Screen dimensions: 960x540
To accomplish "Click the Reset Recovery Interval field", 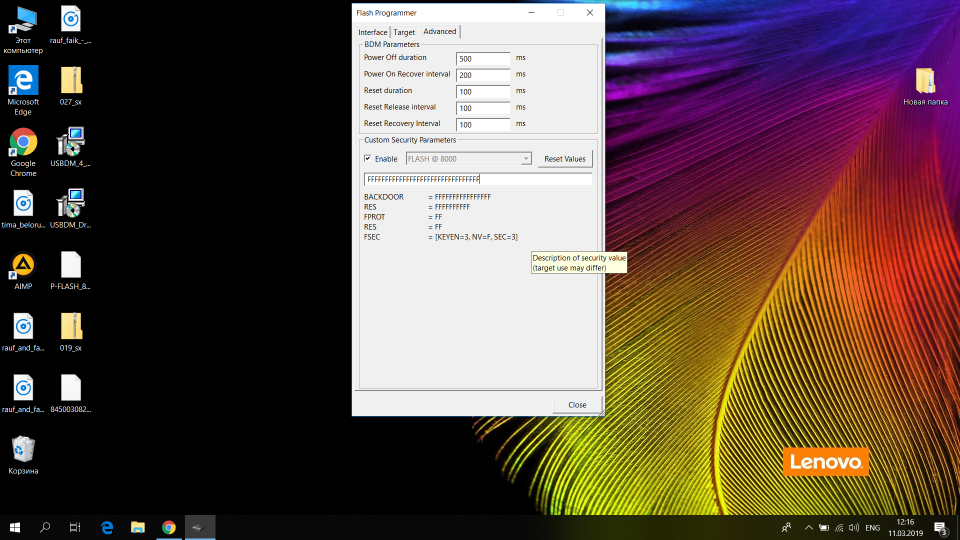I will tap(483, 125).
